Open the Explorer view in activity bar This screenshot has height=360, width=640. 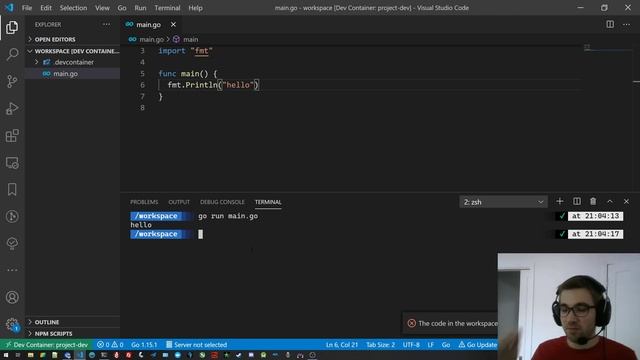(x=12, y=27)
